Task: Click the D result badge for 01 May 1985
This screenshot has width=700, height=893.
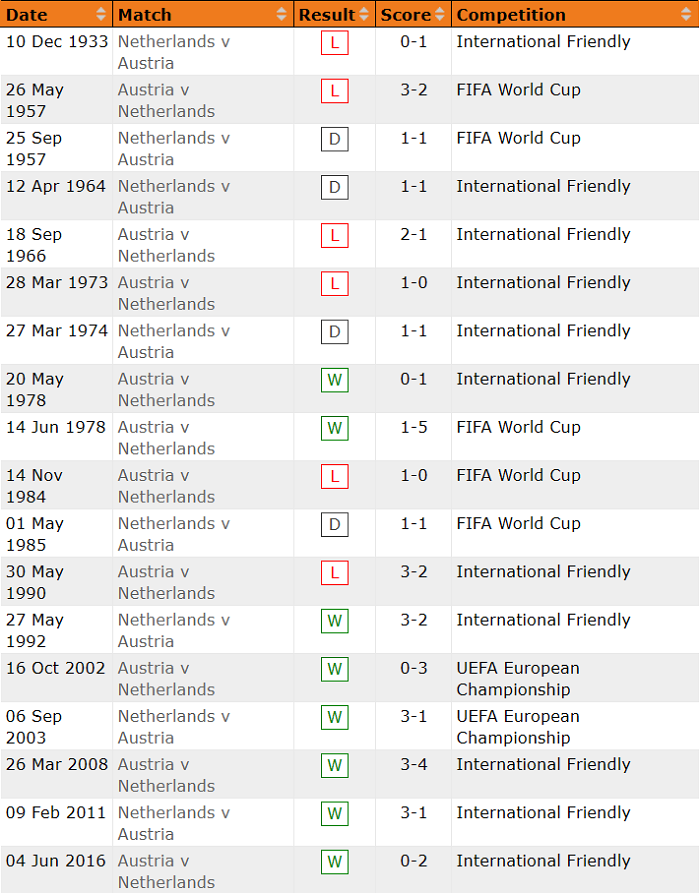Action: (x=335, y=525)
